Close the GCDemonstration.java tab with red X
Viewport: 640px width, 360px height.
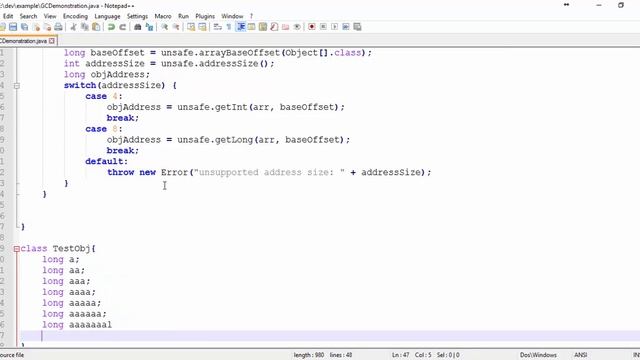[x=52, y=41]
